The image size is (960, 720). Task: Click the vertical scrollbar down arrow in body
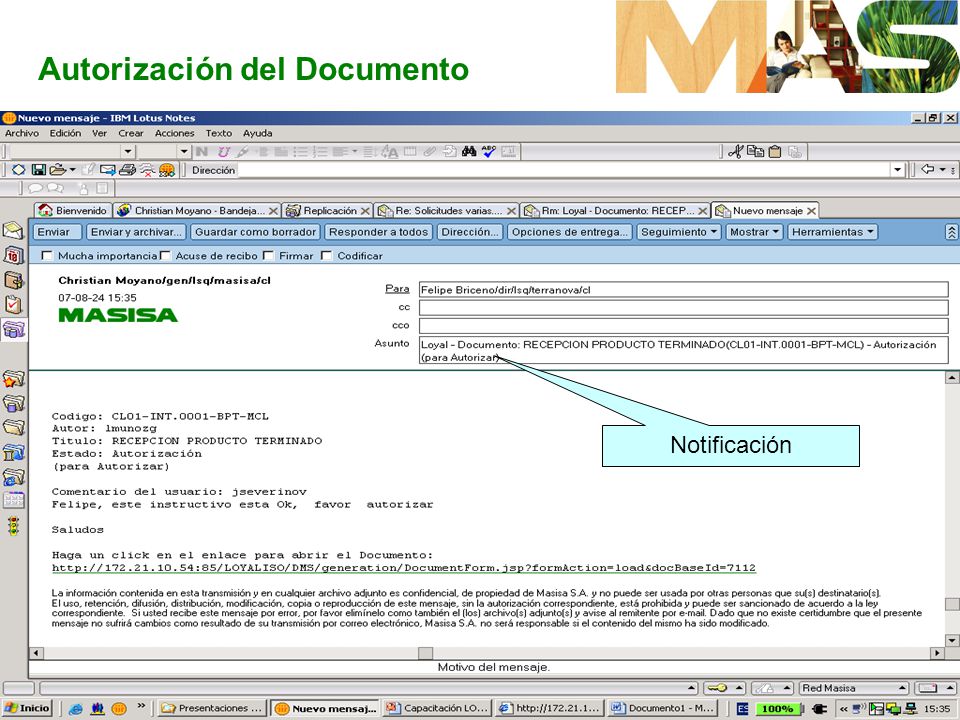coord(951,640)
